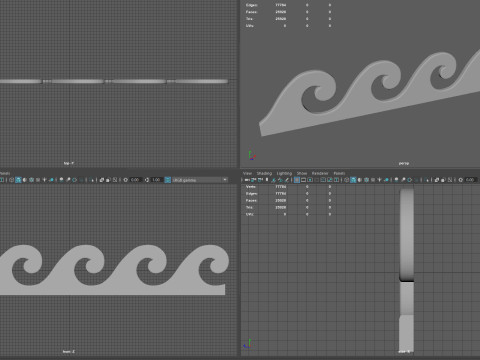
Task: Select Smooth Shade All in front panel
Action: coord(18,180)
